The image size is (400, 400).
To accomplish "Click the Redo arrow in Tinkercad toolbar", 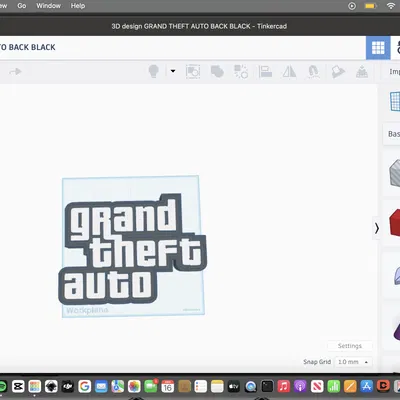I will [x=15, y=71].
